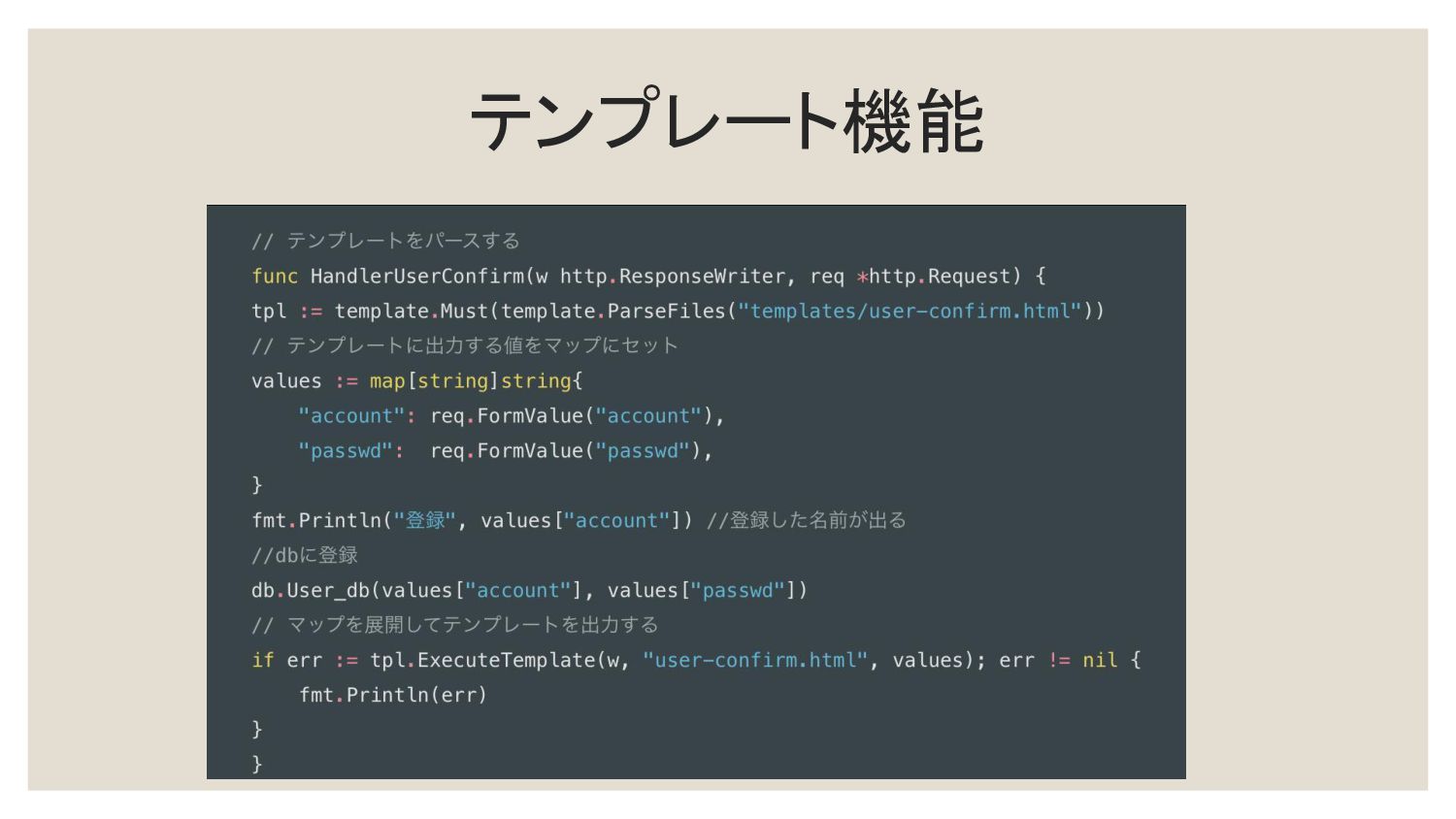Click the string "templates/user-confirm.html"

(x=910, y=311)
